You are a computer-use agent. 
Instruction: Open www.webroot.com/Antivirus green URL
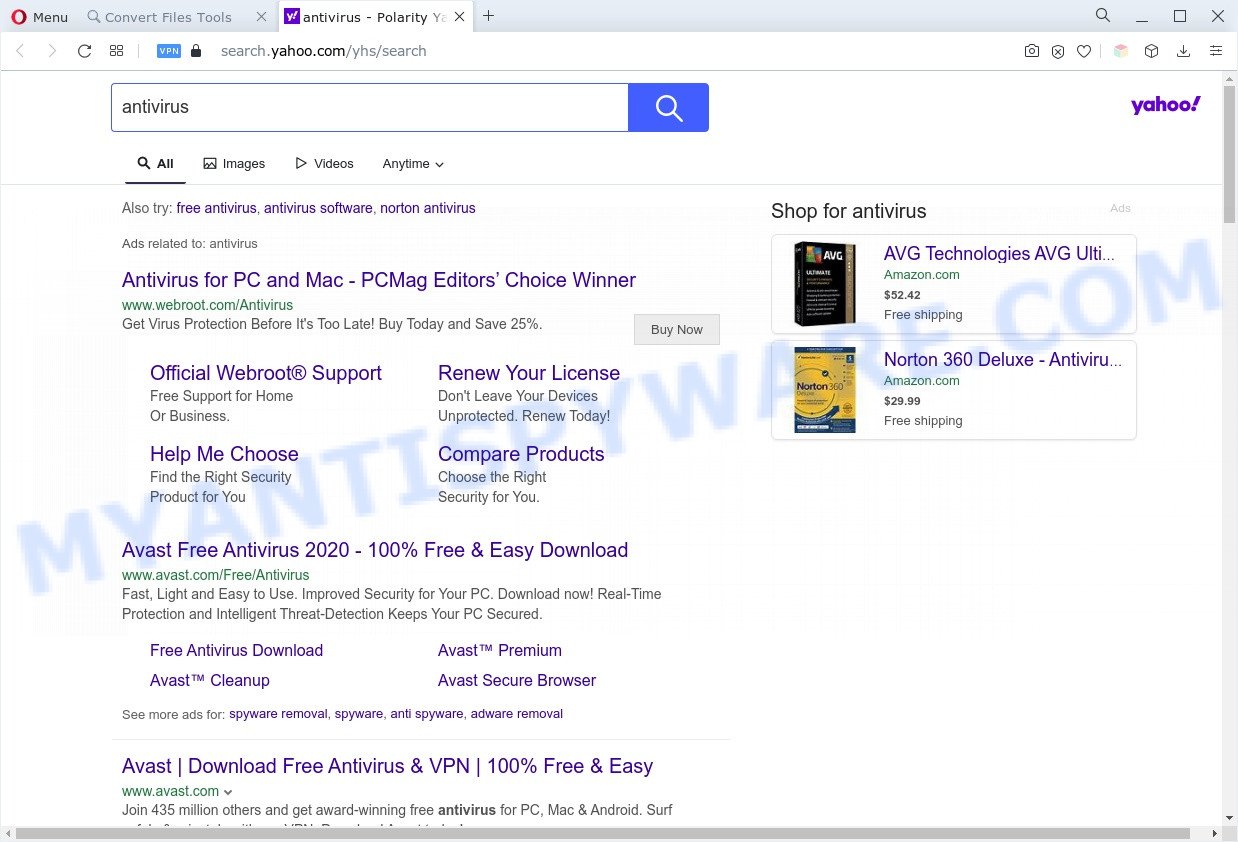click(x=207, y=305)
